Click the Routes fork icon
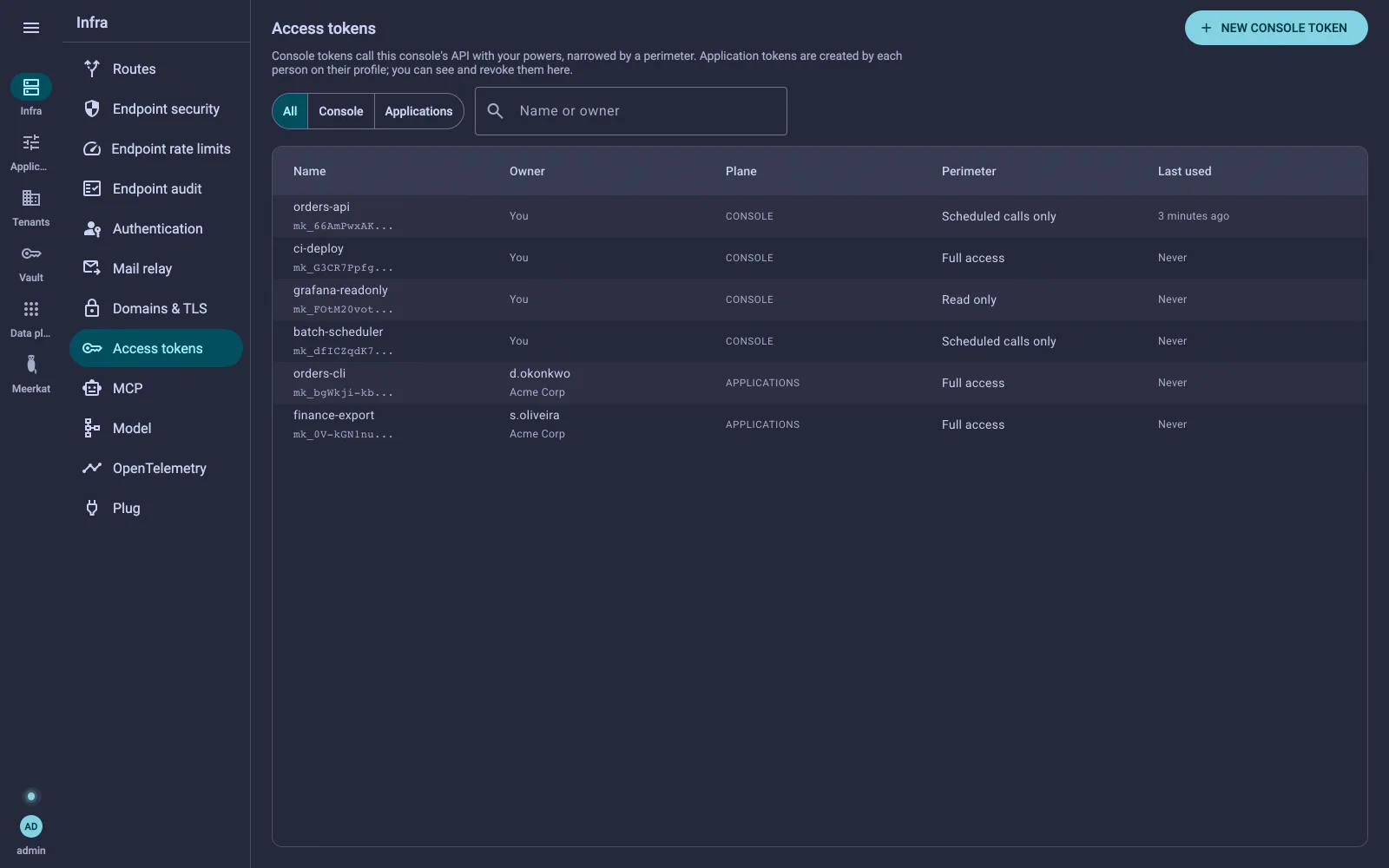1389x868 pixels. pyautogui.click(x=92, y=69)
